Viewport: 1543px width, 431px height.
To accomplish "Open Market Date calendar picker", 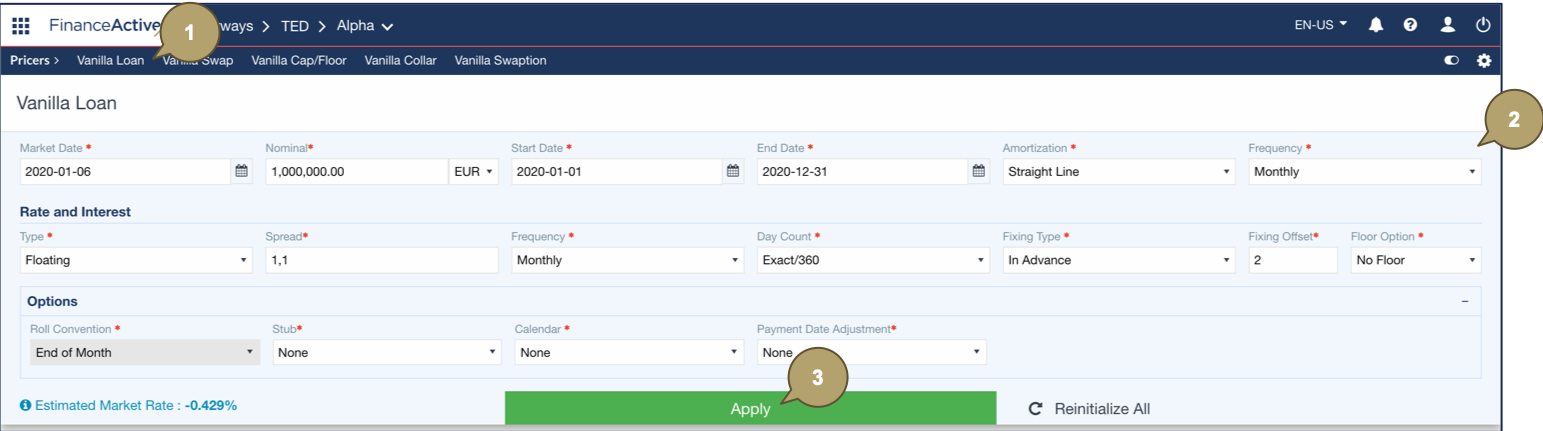I will click(241, 171).
